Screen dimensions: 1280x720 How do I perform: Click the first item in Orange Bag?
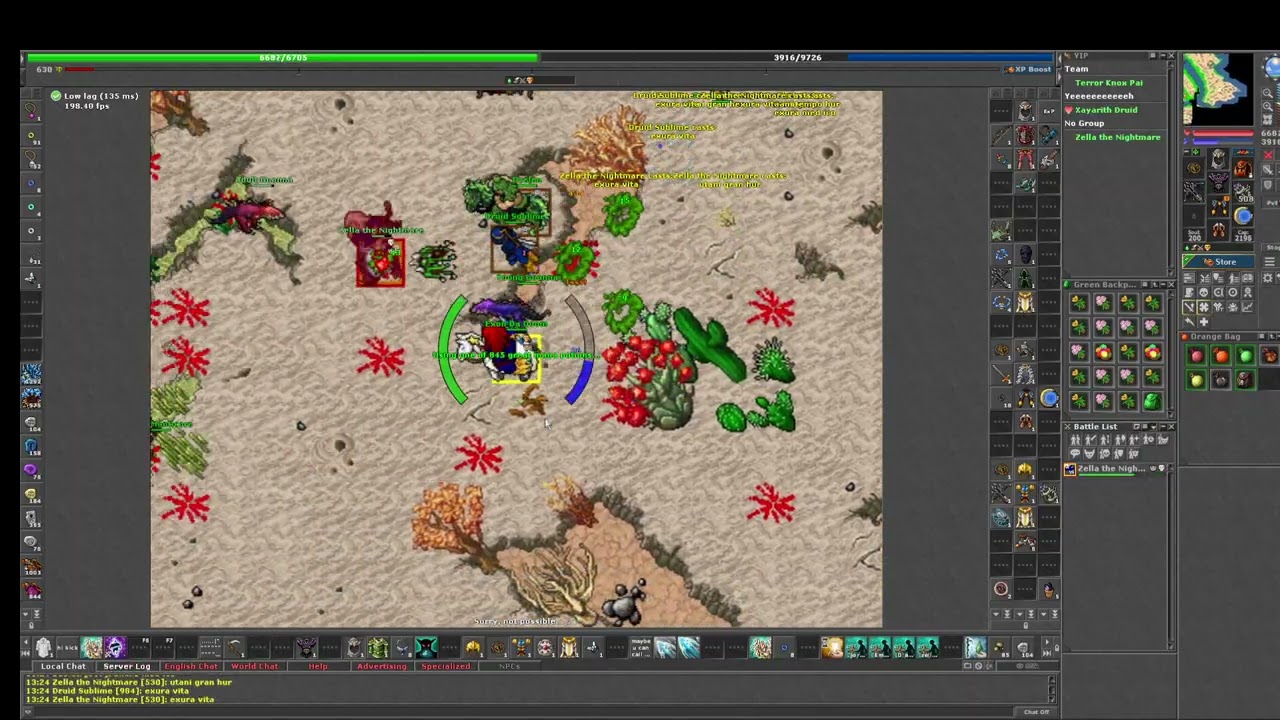click(1197, 356)
